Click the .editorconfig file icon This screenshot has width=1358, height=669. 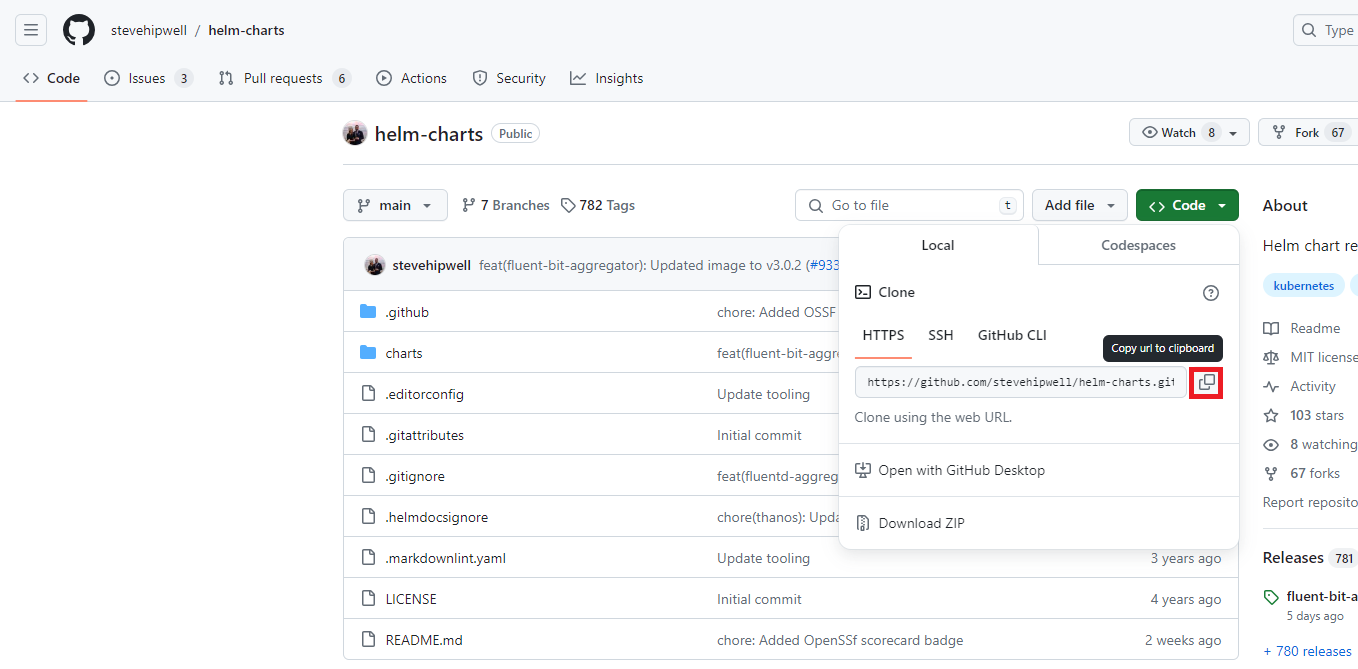pos(368,394)
